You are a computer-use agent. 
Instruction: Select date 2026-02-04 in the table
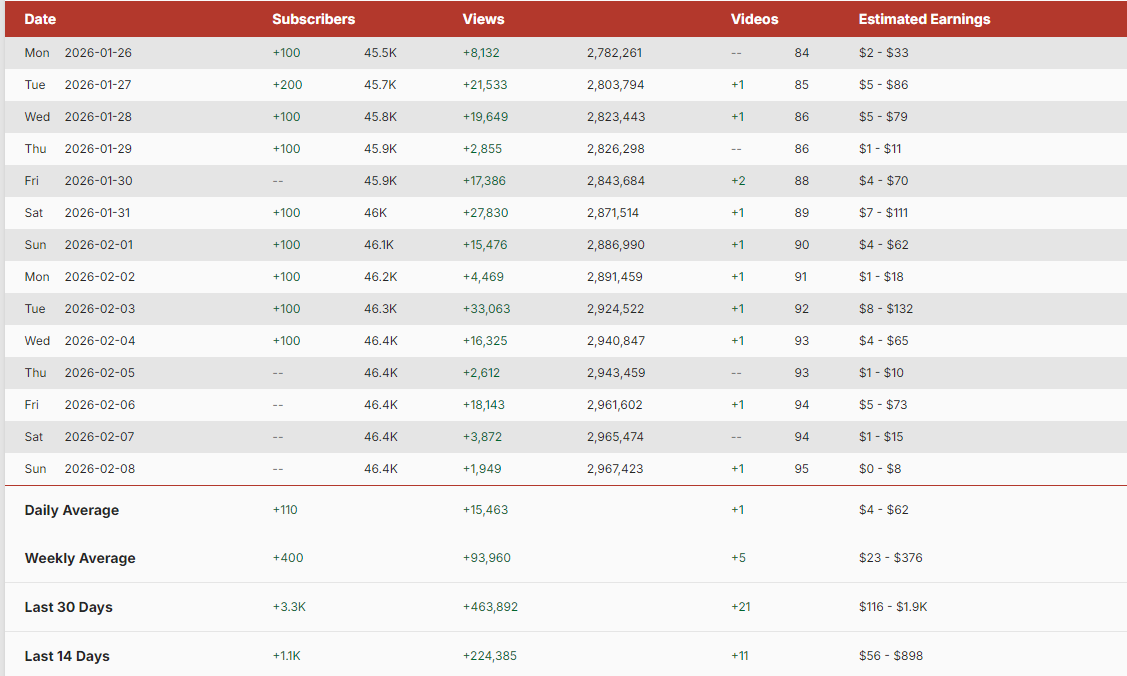(x=100, y=341)
